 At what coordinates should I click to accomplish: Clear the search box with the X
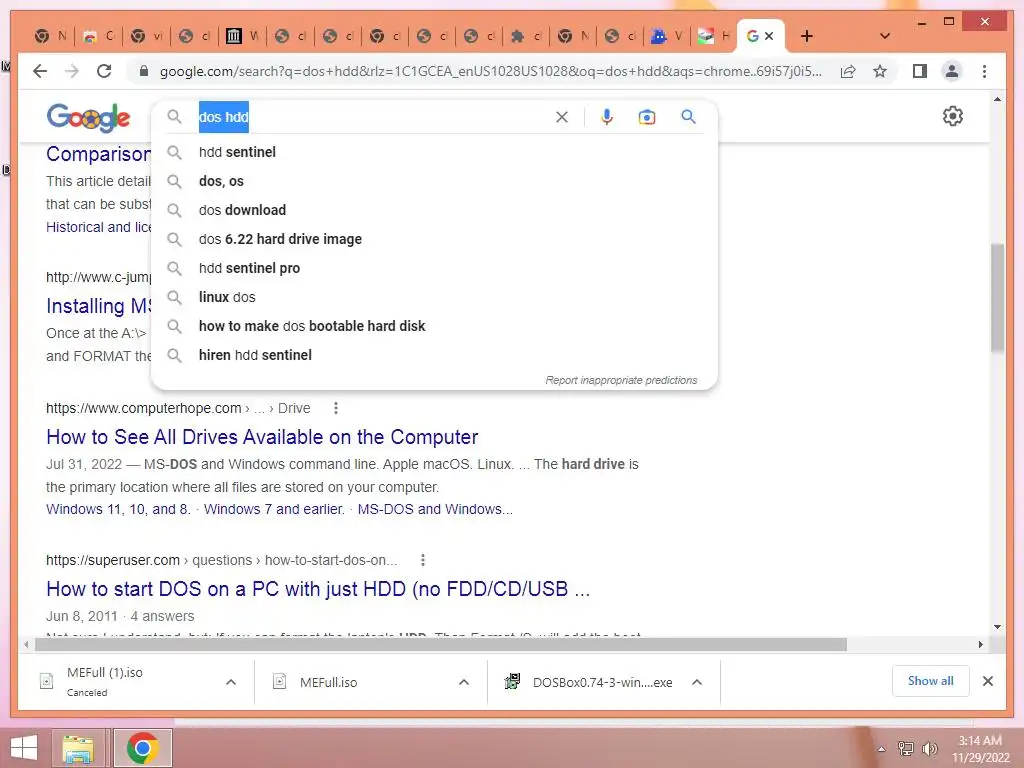pyautogui.click(x=562, y=117)
